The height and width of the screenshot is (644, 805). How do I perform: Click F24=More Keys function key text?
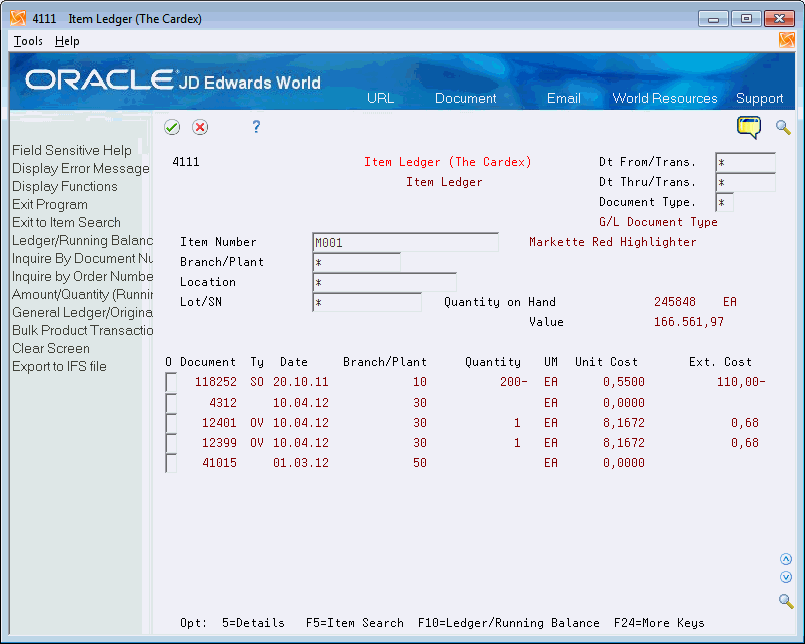coord(659,623)
